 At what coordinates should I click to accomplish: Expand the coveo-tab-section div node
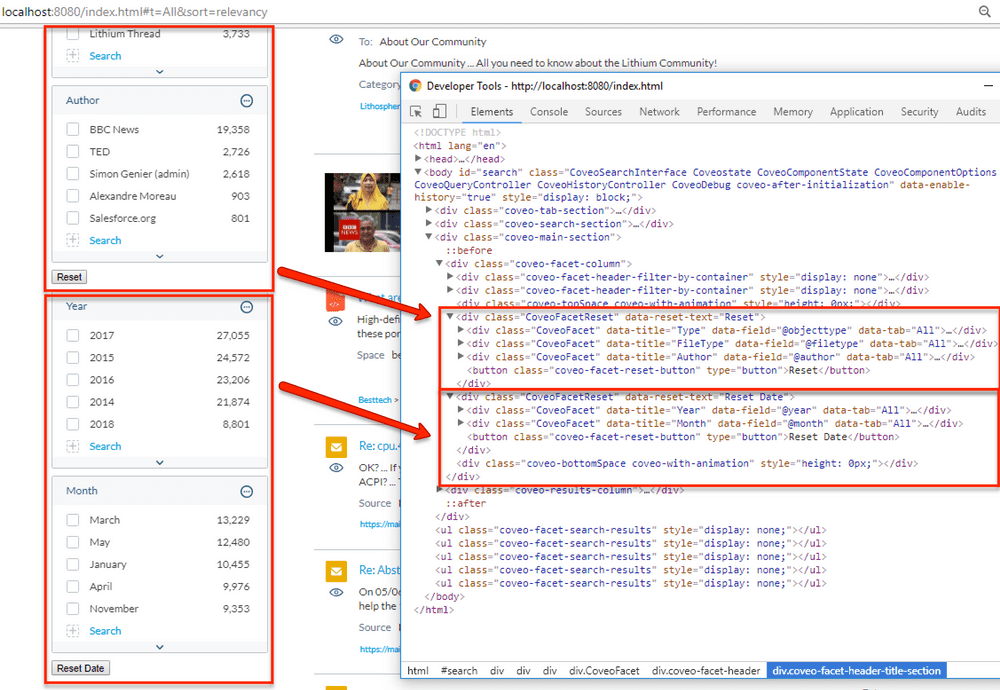pyautogui.click(x=430, y=211)
